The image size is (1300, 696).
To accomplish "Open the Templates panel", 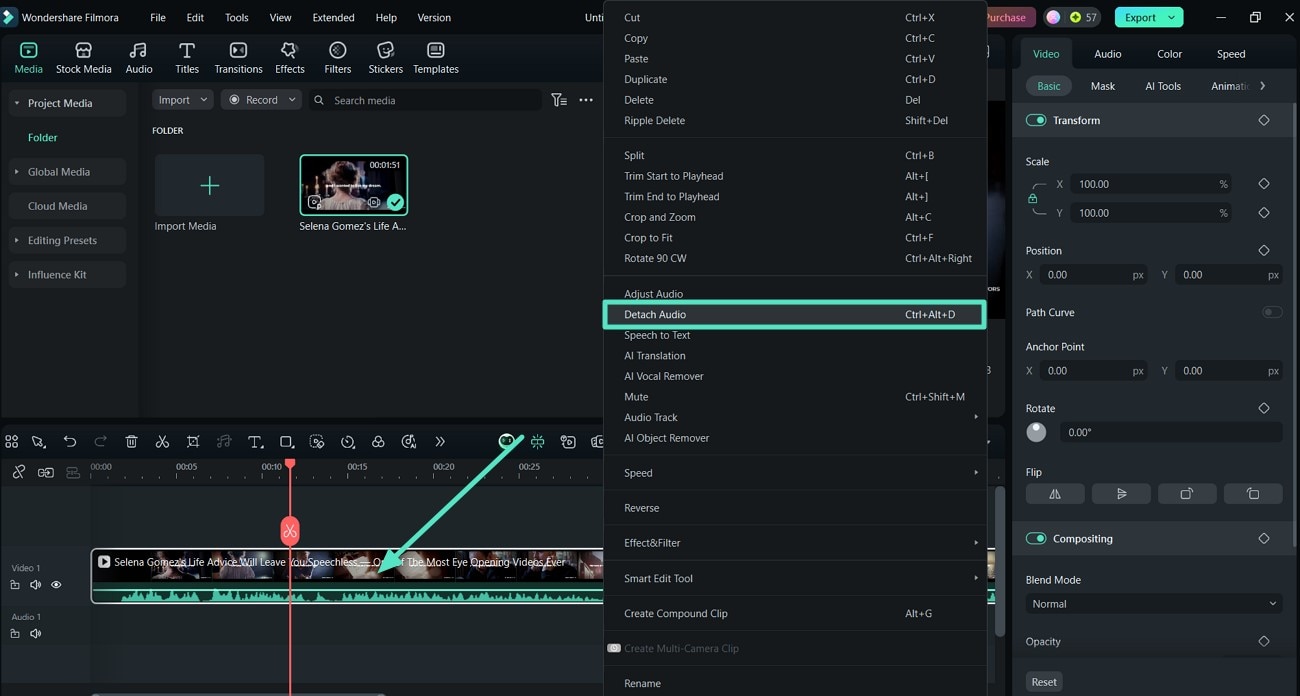I will 436,58.
